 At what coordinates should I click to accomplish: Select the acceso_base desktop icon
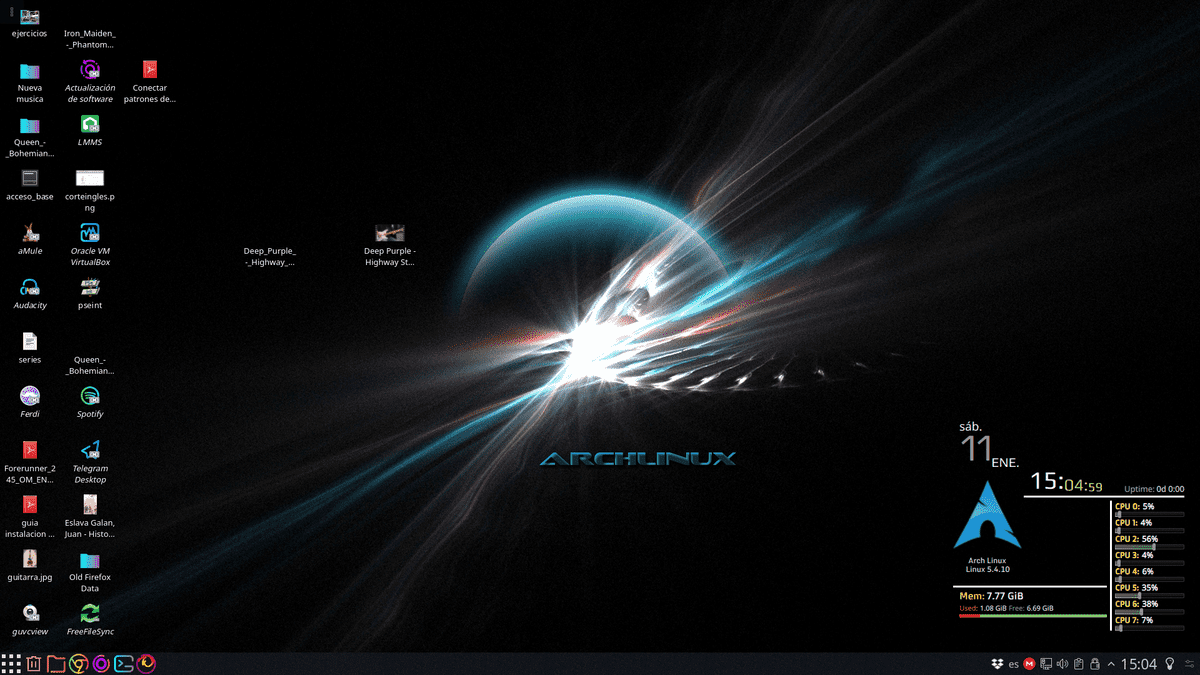click(x=30, y=185)
